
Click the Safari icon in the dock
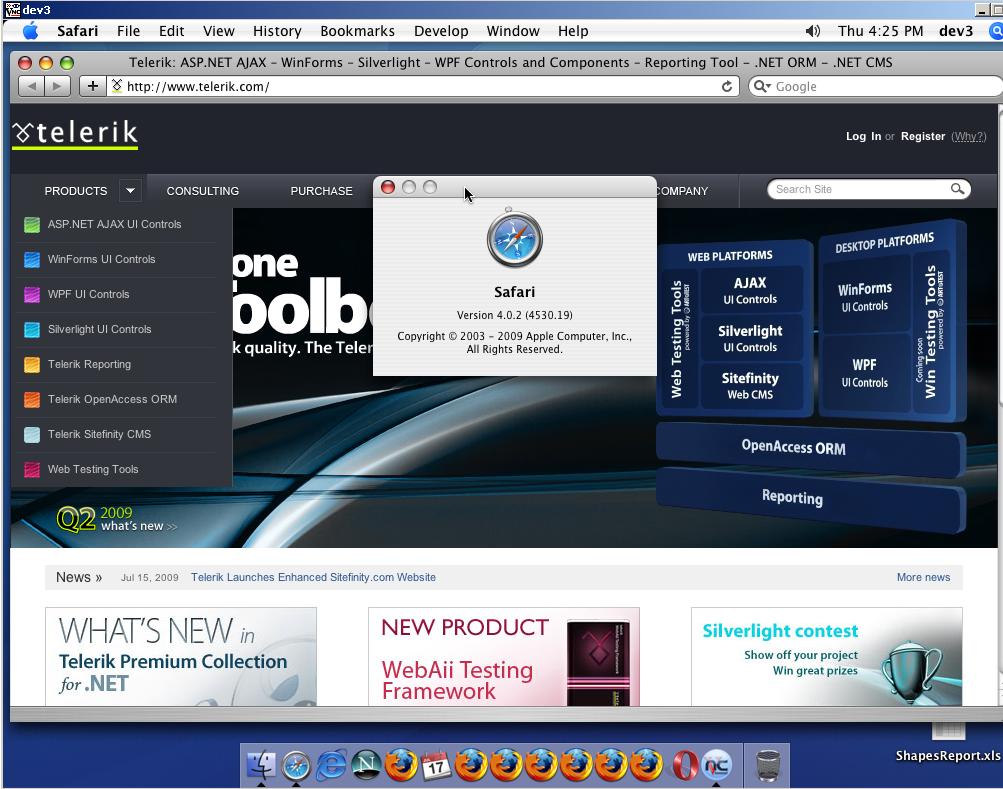(x=296, y=765)
